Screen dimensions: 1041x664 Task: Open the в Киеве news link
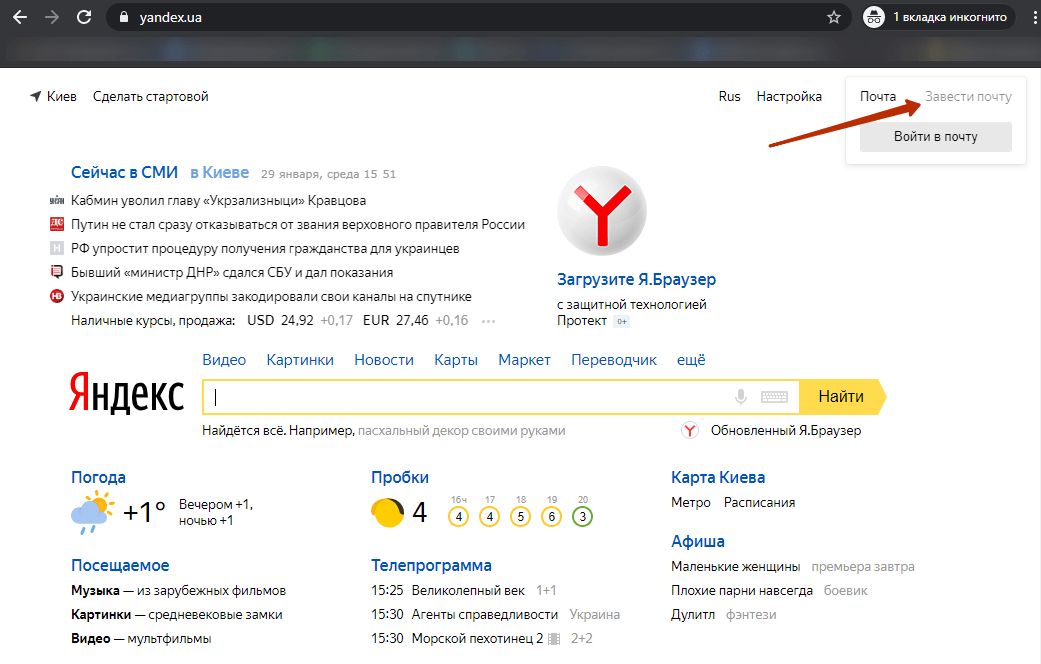[x=219, y=173]
